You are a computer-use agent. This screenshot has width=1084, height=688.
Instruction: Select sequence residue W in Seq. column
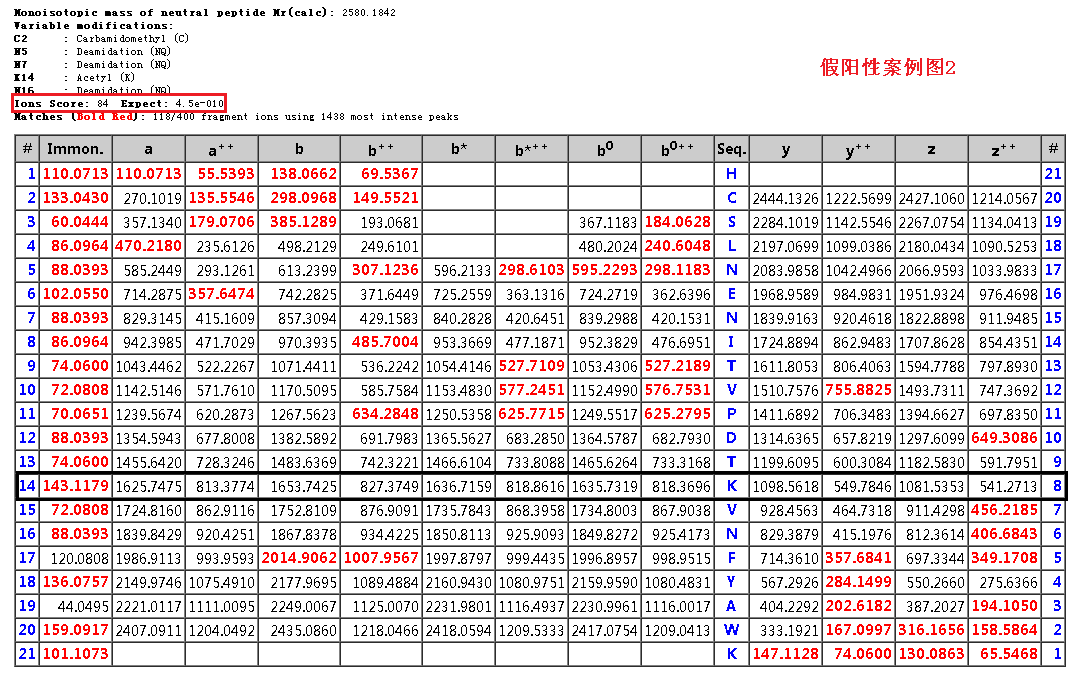[x=731, y=630]
